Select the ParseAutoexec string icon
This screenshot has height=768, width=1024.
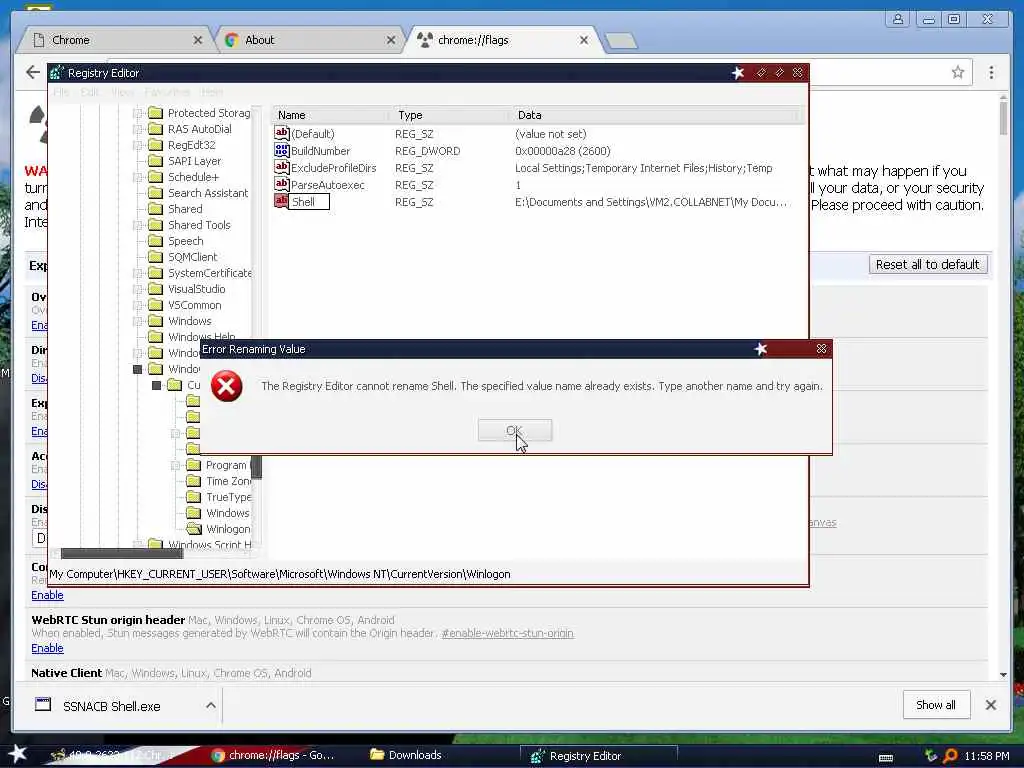click(281, 184)
